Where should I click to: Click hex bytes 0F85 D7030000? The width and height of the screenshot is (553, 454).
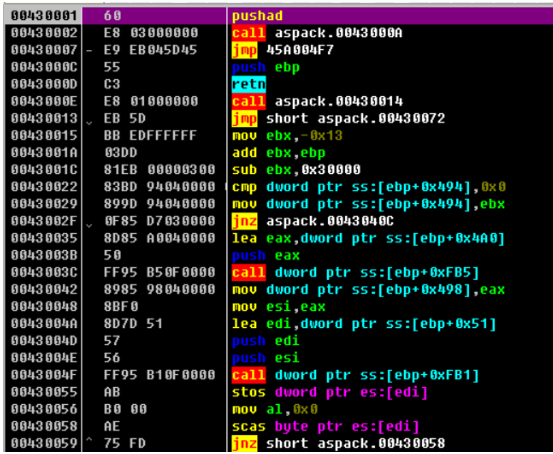tap(159, 221)
